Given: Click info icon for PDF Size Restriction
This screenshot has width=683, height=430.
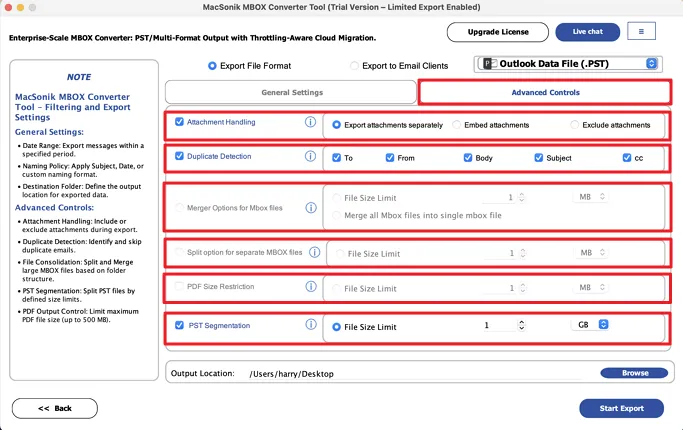Looking at the screenshot, I should click(x=311, y=286).
